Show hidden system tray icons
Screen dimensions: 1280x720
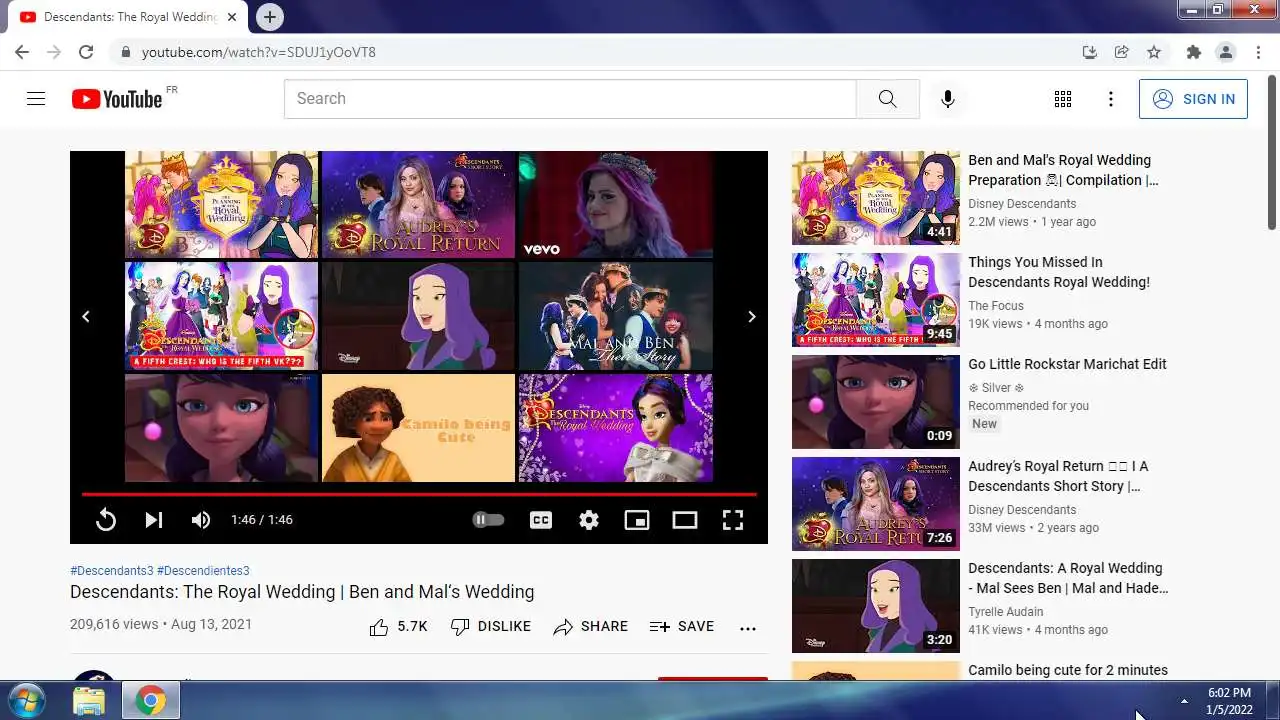coord(1184,701)
